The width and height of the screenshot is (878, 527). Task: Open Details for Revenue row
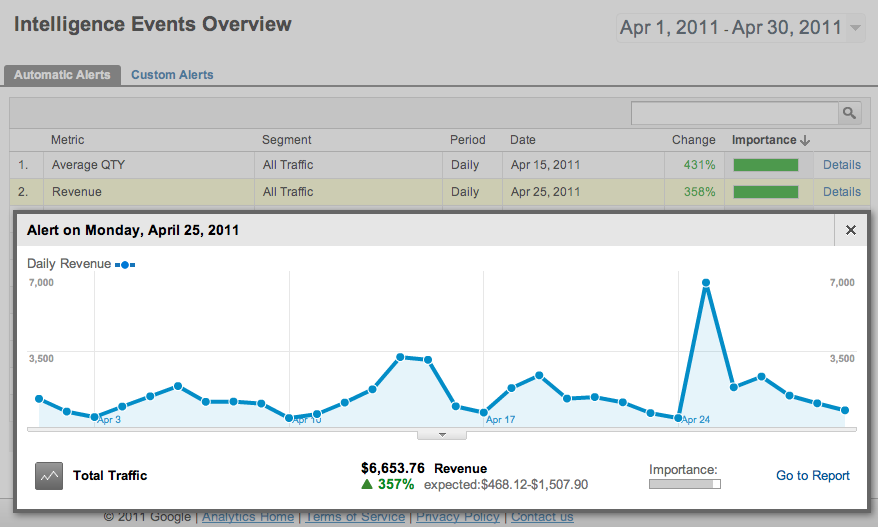pos(842,192)
